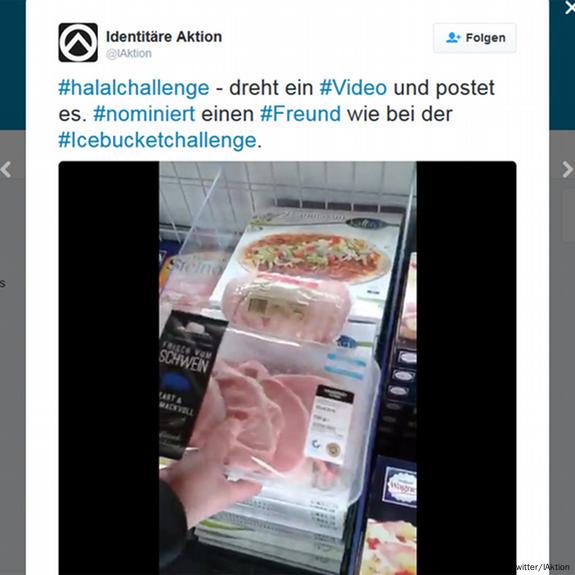Open the #nominiert hashtag

(x=144, y=114)
